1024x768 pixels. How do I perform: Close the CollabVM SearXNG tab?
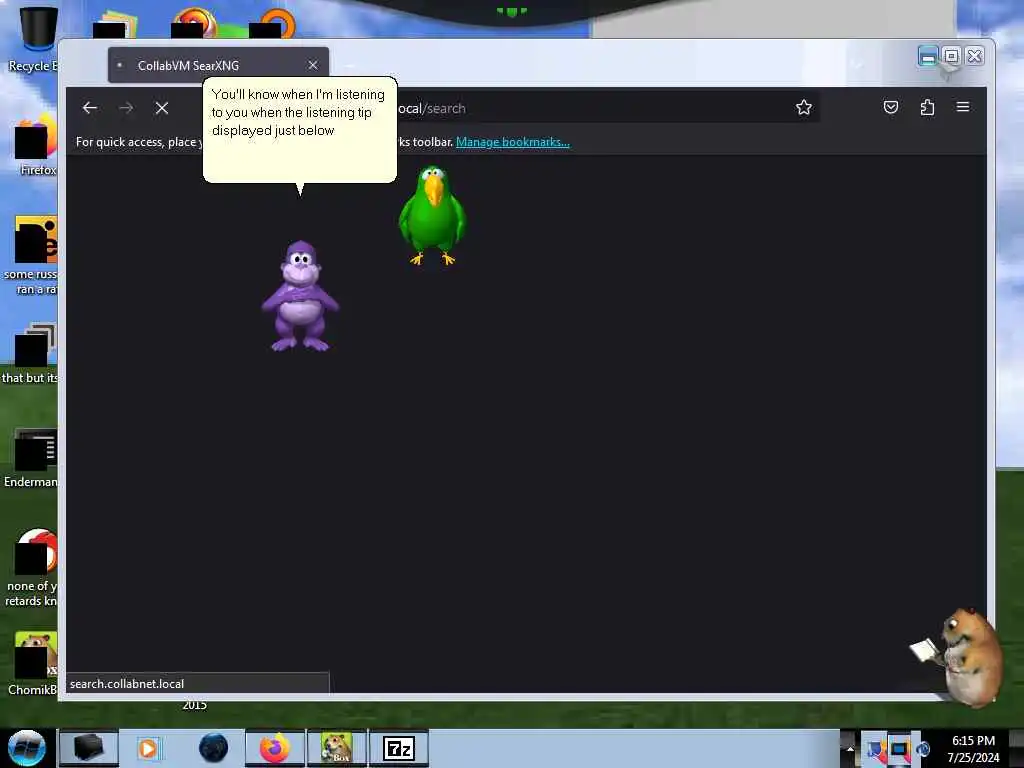pos(313,65)
